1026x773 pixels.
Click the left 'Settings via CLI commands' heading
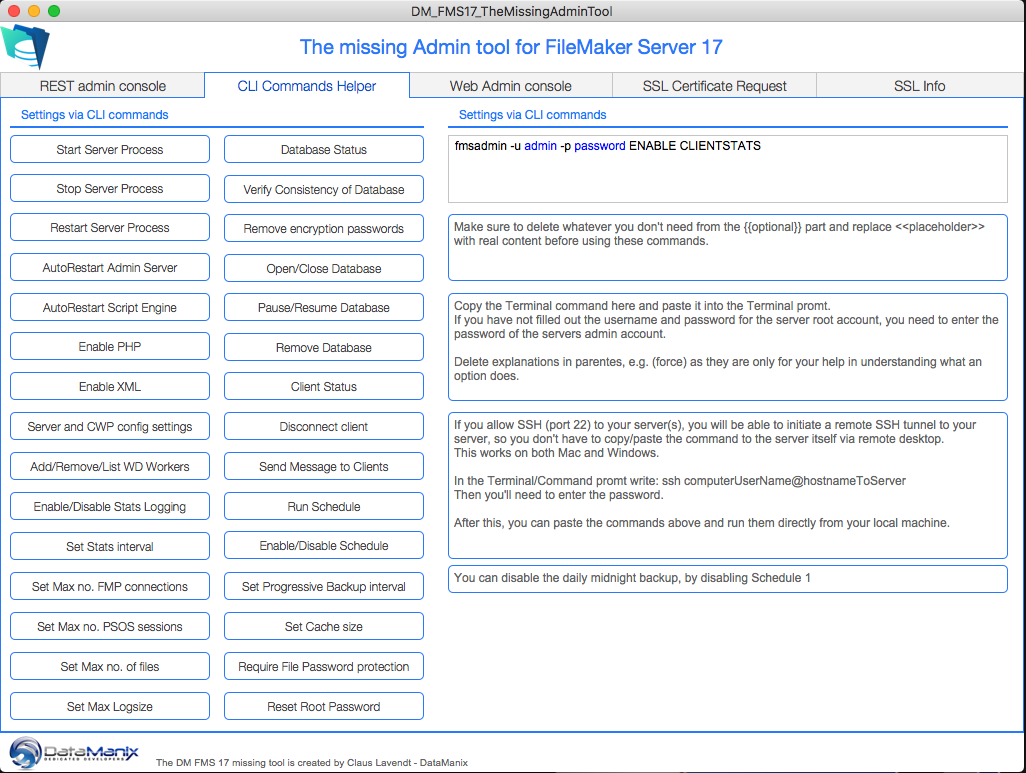(95, 115)
